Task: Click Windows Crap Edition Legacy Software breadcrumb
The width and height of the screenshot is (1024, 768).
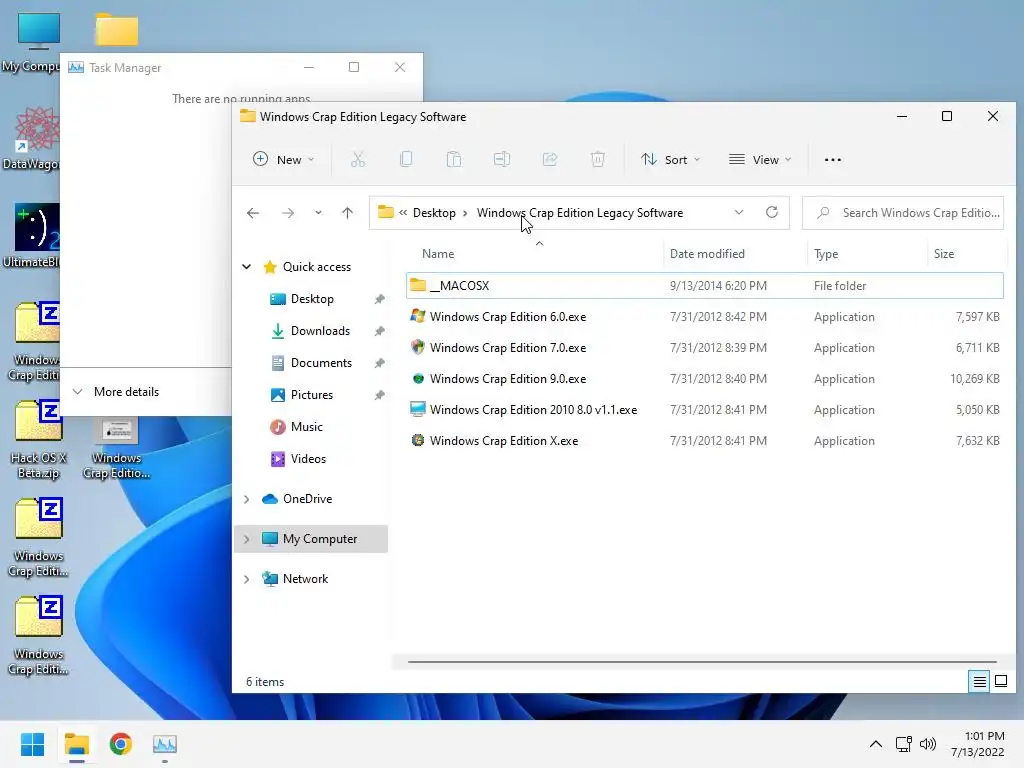Action: click(x=579, y=213)
